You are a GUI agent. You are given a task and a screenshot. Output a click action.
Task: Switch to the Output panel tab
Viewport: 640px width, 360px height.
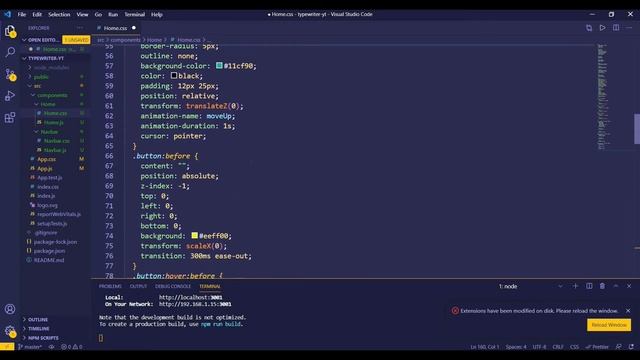pyautogui.click(x=138, y=286)
